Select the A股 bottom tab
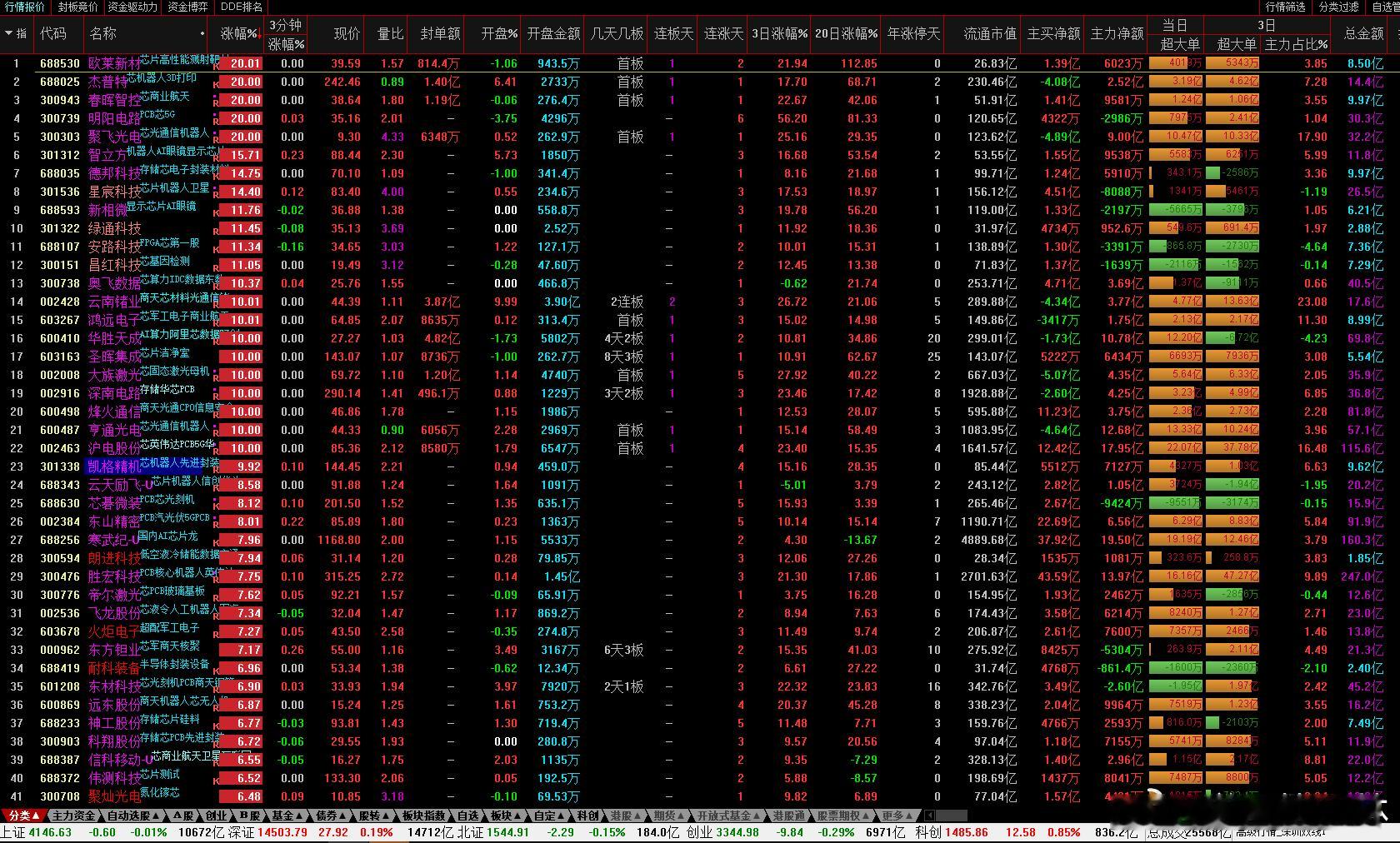The width and height of the screenshot is (1400, 843). pyautogui.click(x=182, y=816)
